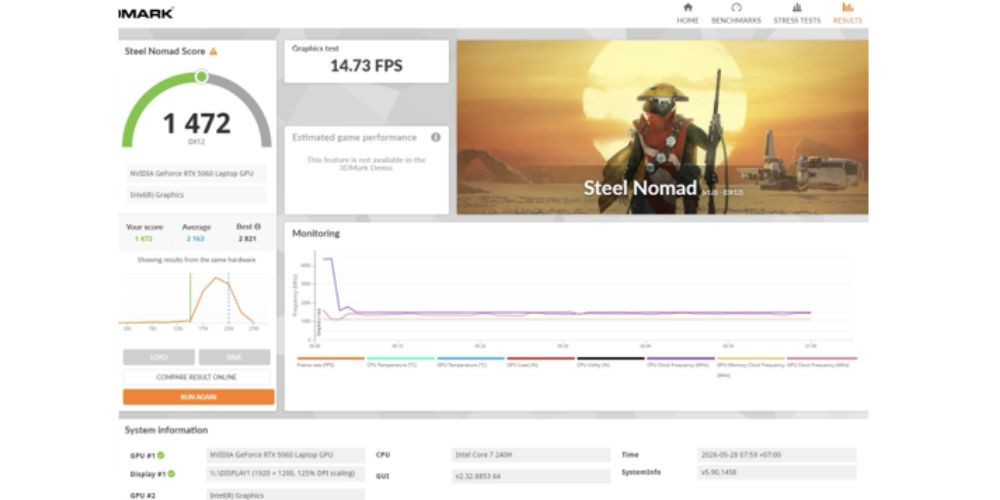Toggle the GPU Clock Frequency legend series

[821, 362]
